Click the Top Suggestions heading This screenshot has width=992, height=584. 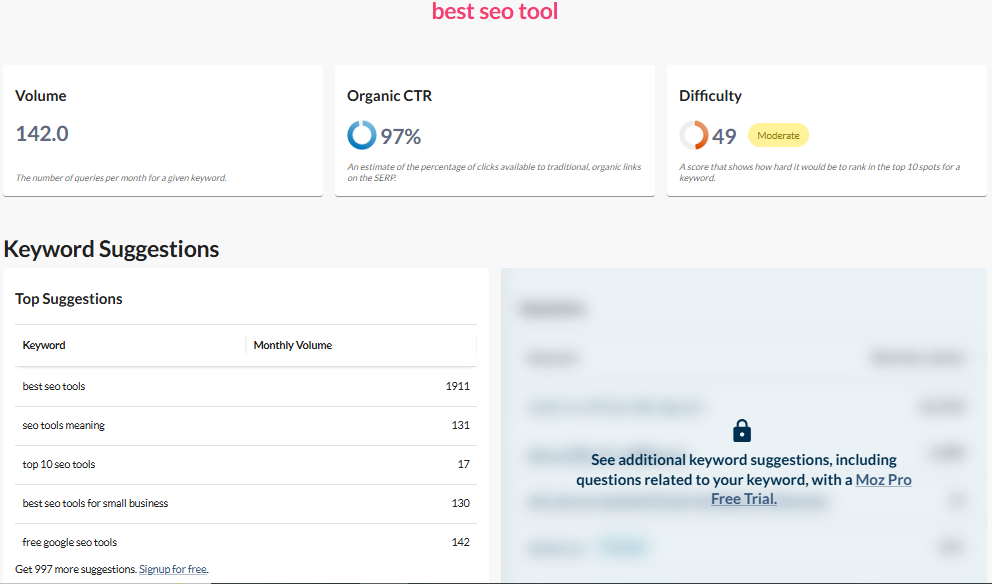pyautogui.click(x=69, y=299)
